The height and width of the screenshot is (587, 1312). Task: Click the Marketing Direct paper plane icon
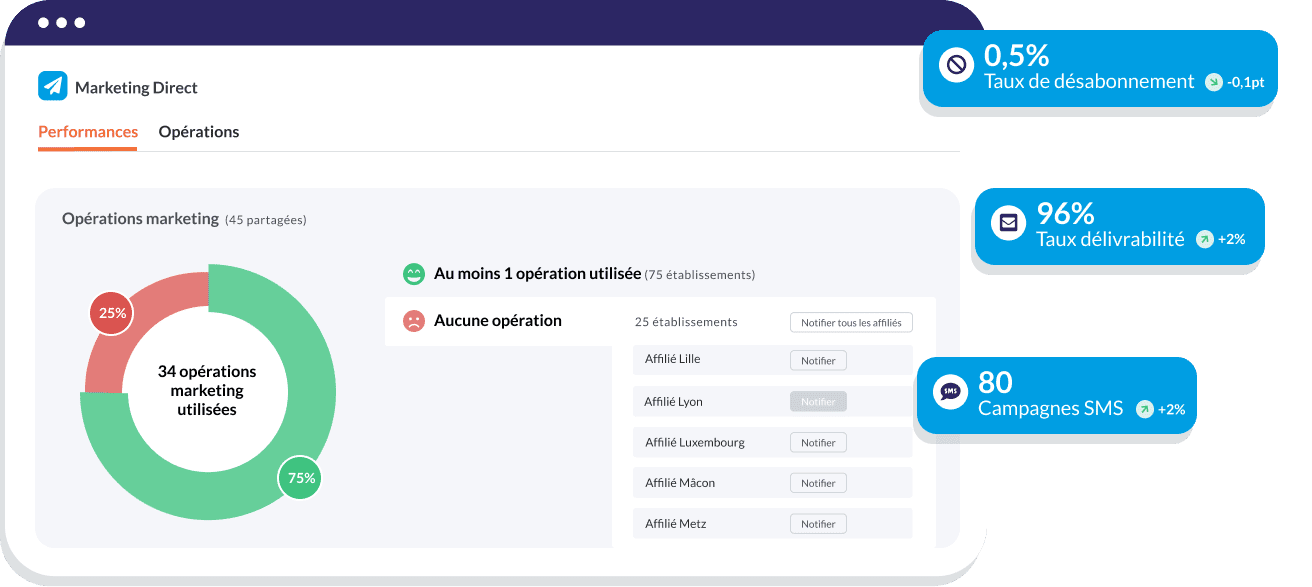(x=52, y=87)
